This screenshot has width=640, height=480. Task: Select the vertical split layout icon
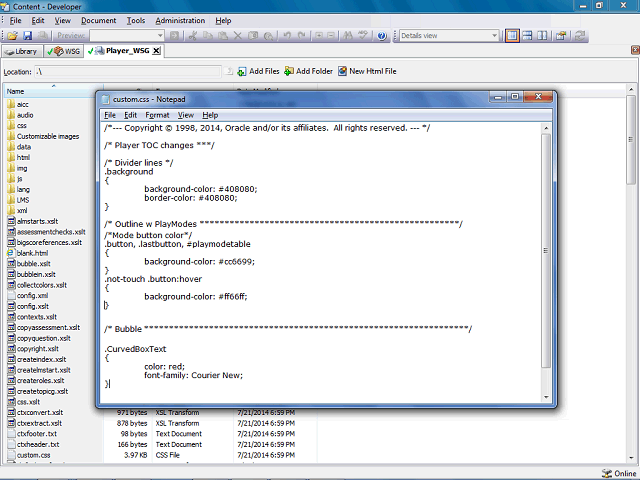[542, 36]
